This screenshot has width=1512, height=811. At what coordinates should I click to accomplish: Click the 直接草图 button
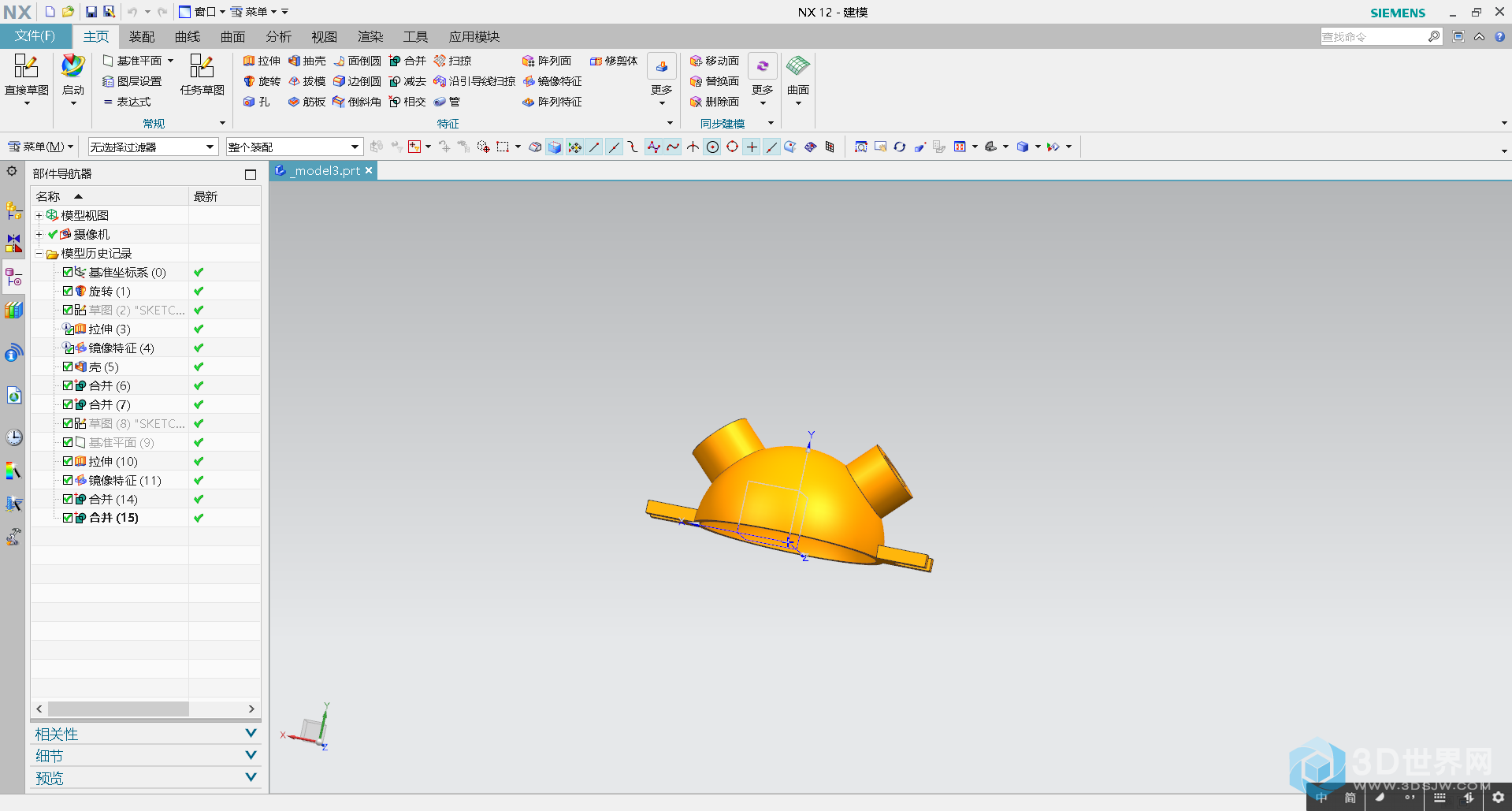[x=27, y=80]
